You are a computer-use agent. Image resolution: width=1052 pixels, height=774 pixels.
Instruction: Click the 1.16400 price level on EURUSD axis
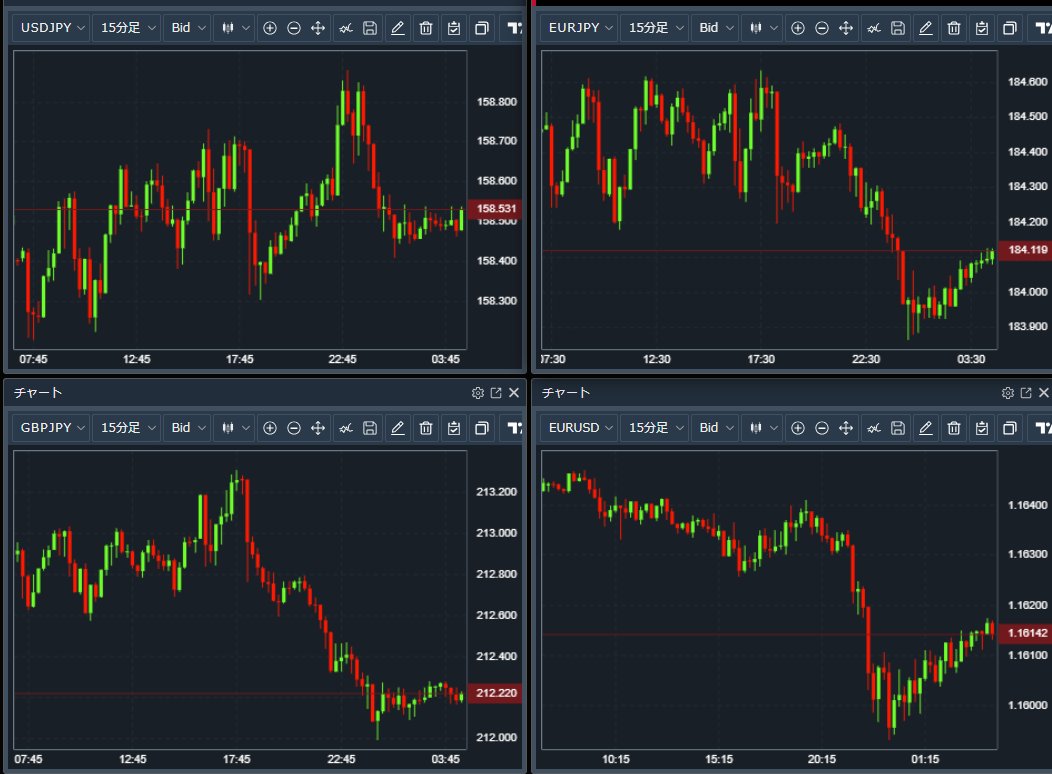[x=1027, y=505]
